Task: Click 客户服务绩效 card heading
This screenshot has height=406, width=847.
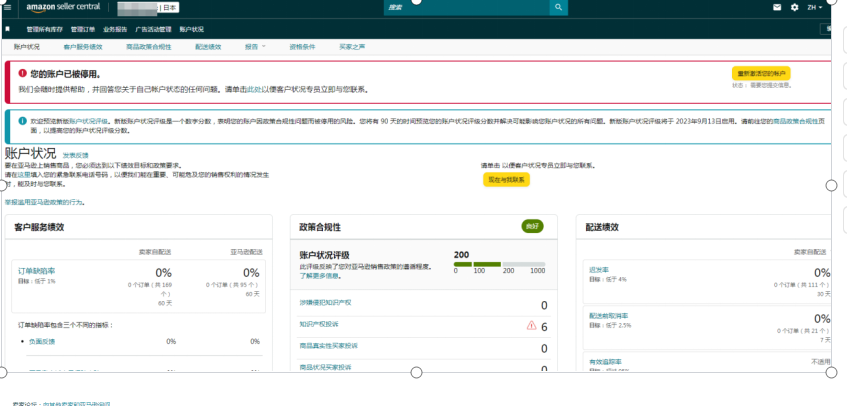Action: 39,227
